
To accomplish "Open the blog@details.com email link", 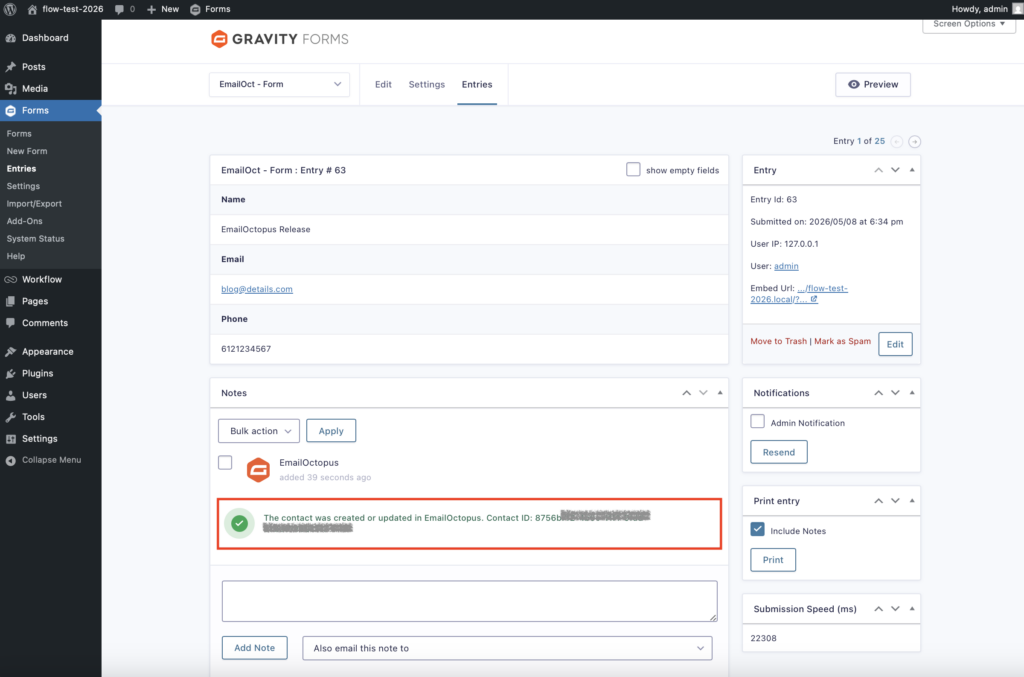I will [x=257, y=289].
